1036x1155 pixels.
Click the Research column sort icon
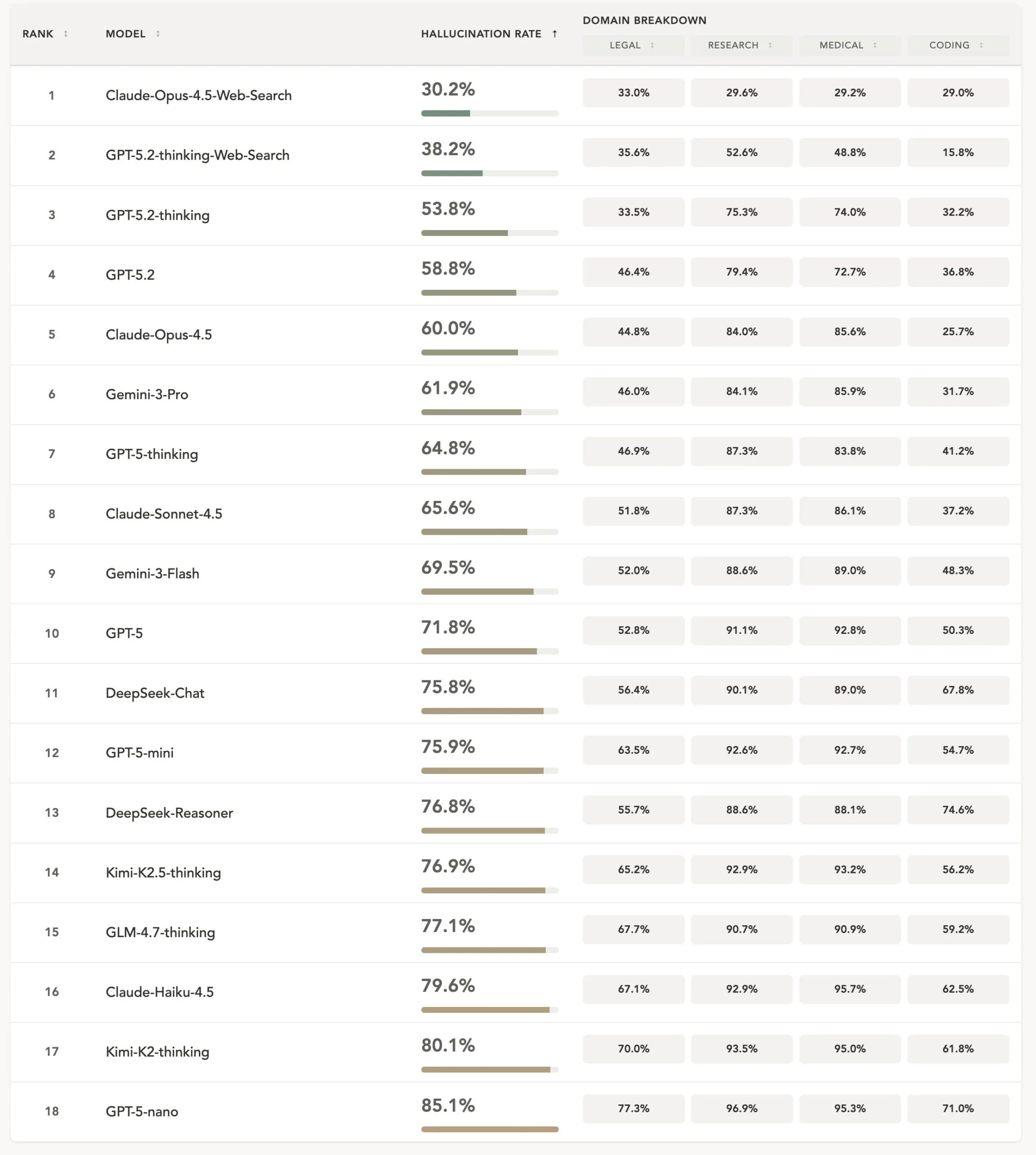click(x=770, y=46)
